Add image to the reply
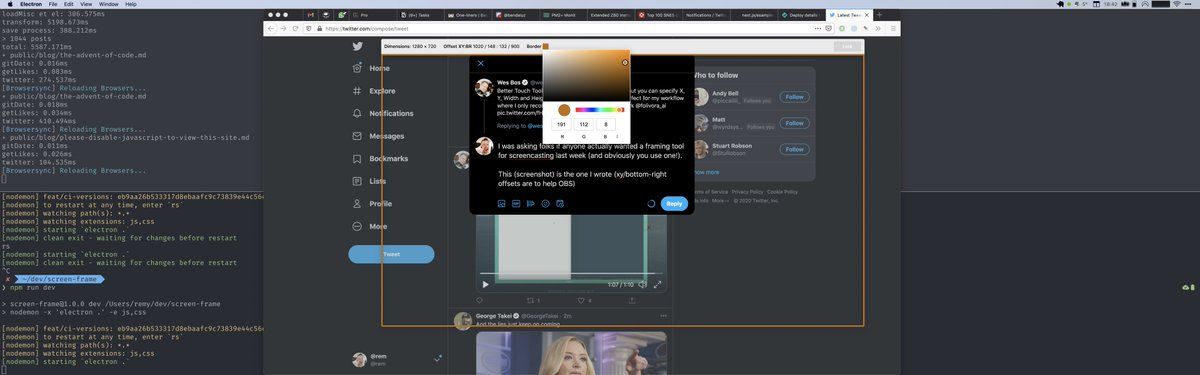This screenshot has width=1200, height=375. pos(502,203)
